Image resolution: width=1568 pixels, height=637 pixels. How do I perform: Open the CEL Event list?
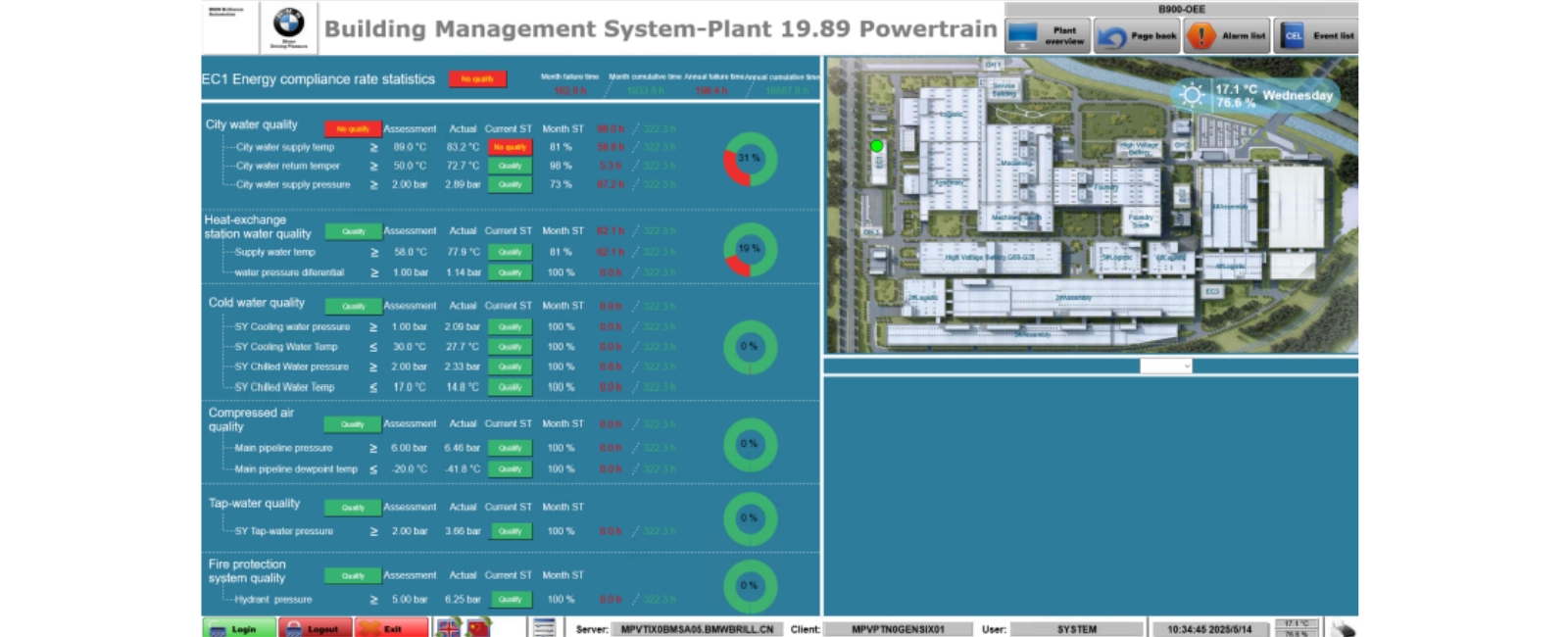tap(1317, 36)
